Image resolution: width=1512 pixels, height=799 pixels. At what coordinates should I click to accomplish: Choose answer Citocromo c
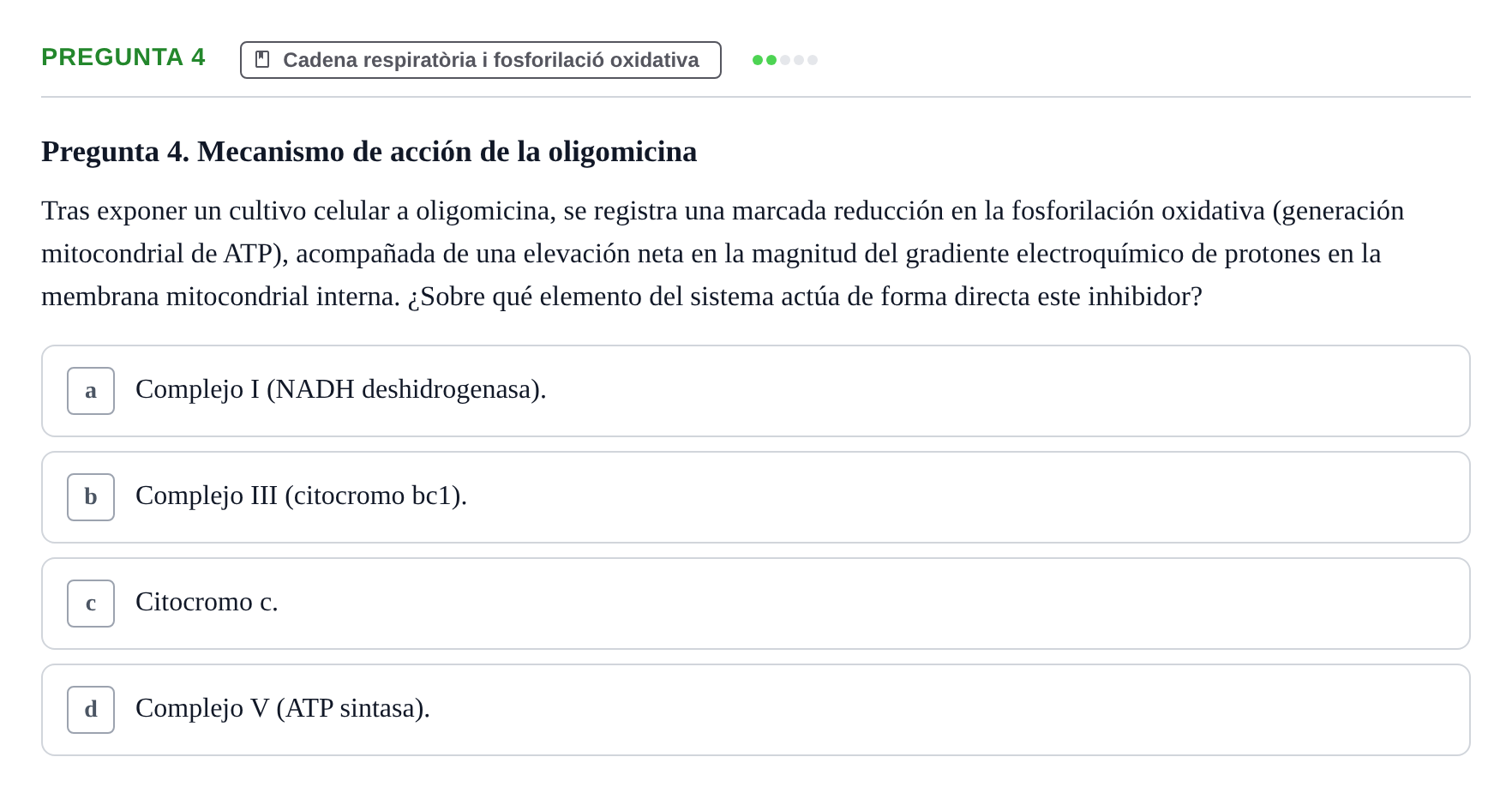tap(207, 602)
